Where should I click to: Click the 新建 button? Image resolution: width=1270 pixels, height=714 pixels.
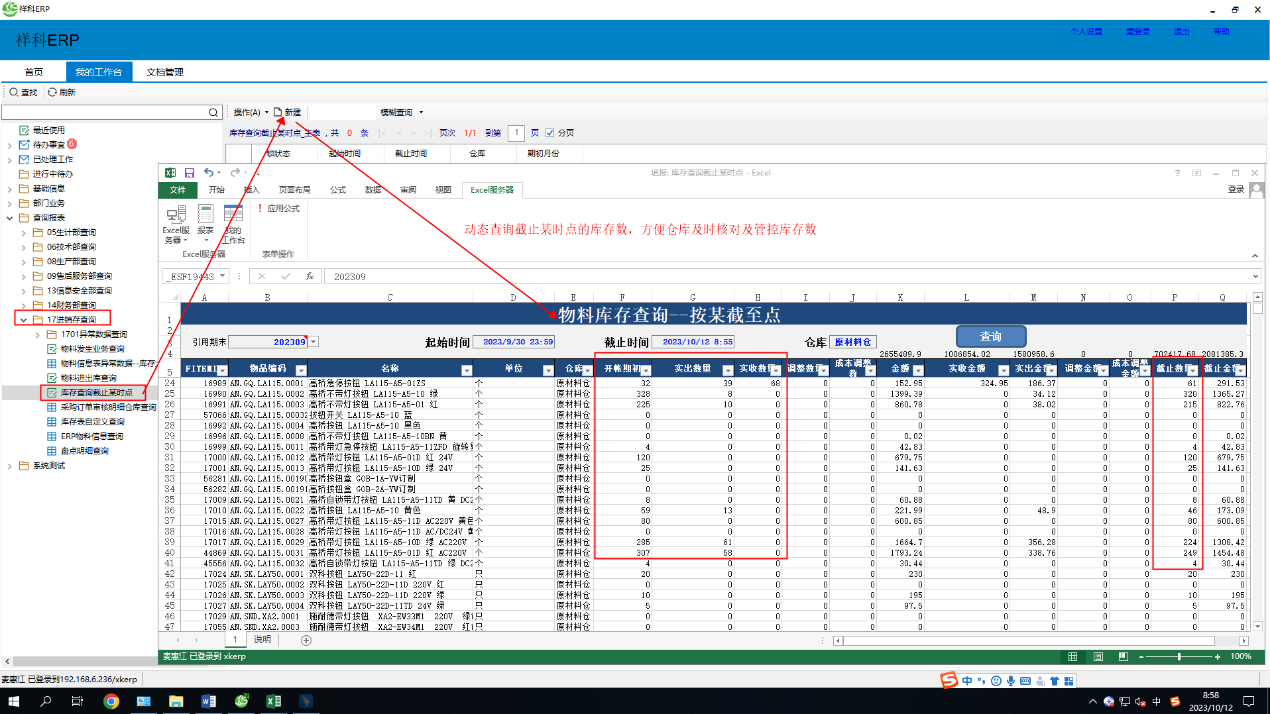[287, 112]
